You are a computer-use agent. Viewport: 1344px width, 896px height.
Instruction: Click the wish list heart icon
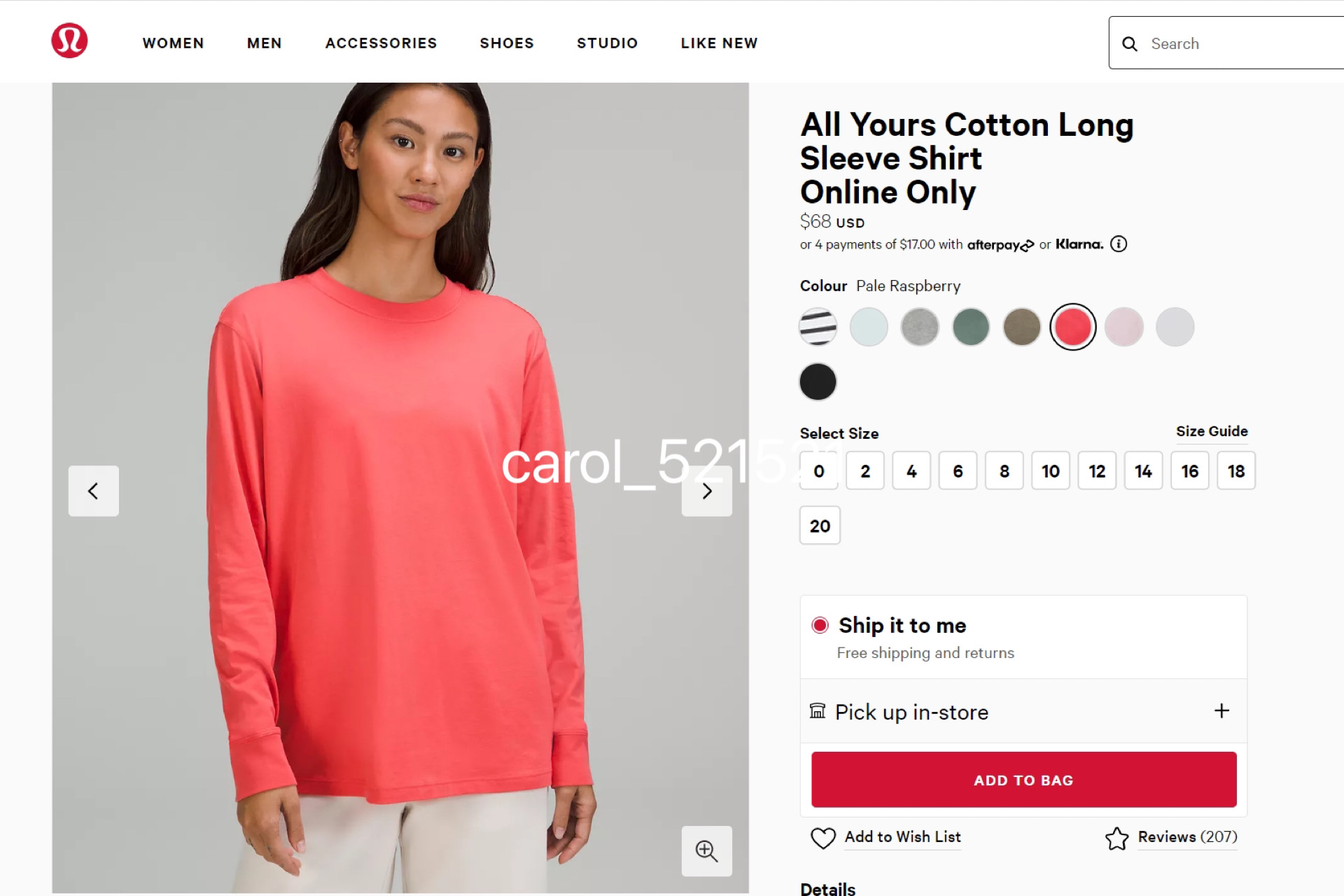tap(823, 838)
